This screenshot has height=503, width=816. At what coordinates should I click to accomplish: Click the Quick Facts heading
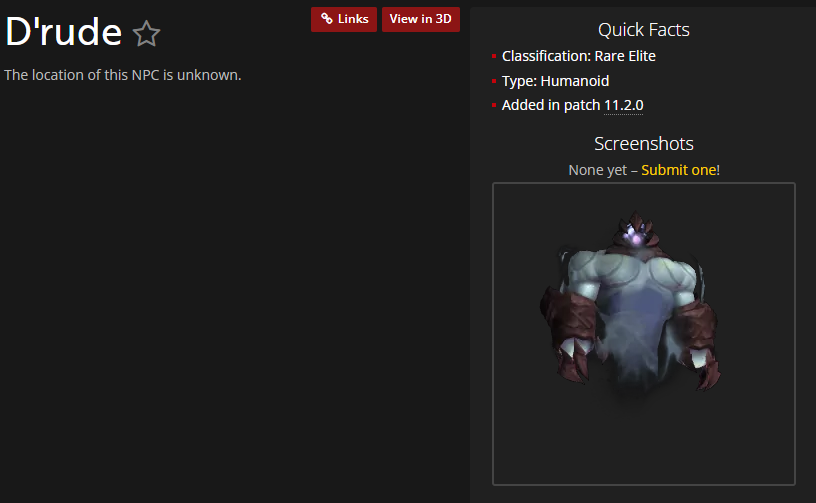tap(644, 30)
